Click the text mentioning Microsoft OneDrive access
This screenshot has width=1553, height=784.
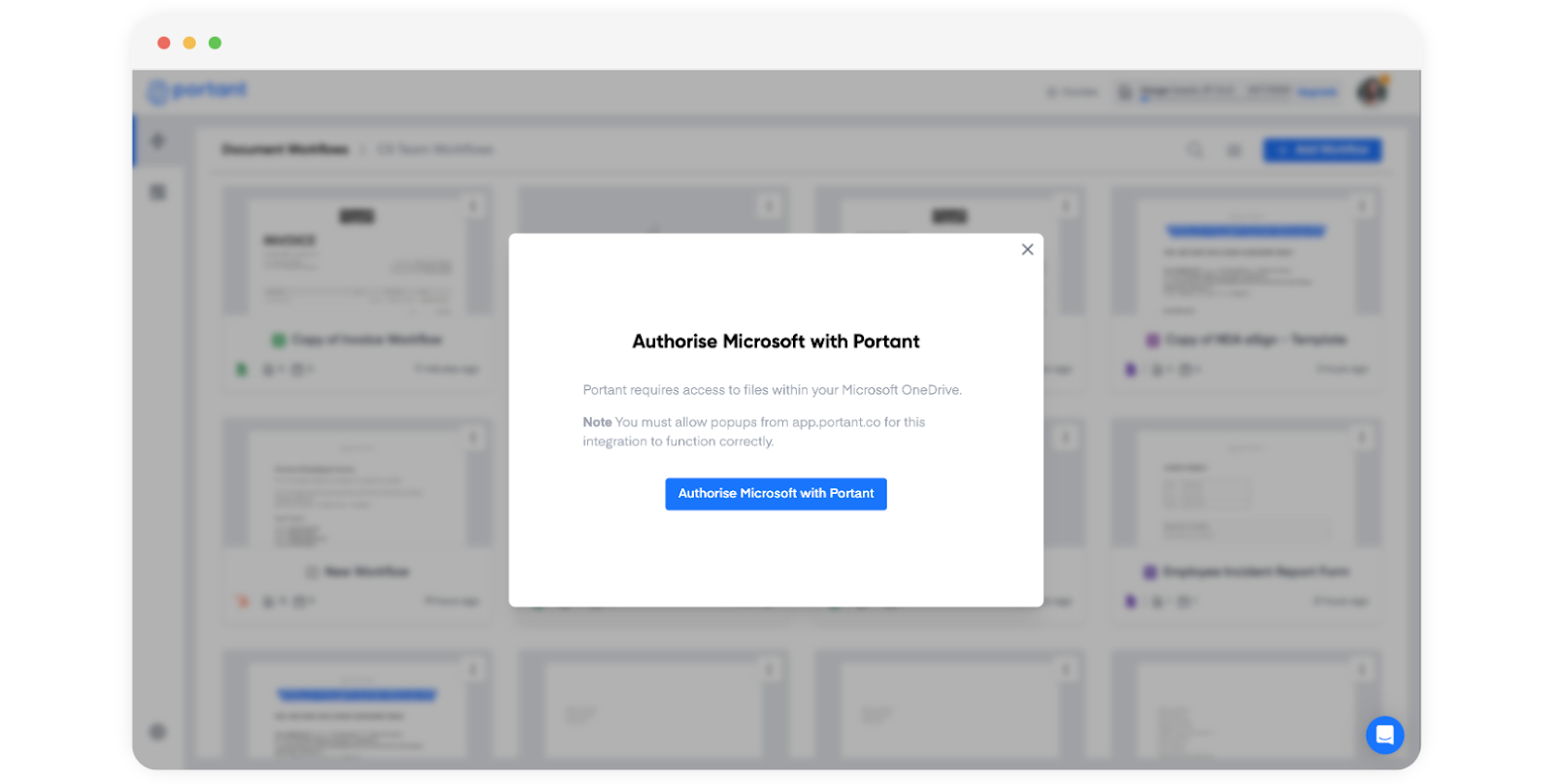[772, 390]
